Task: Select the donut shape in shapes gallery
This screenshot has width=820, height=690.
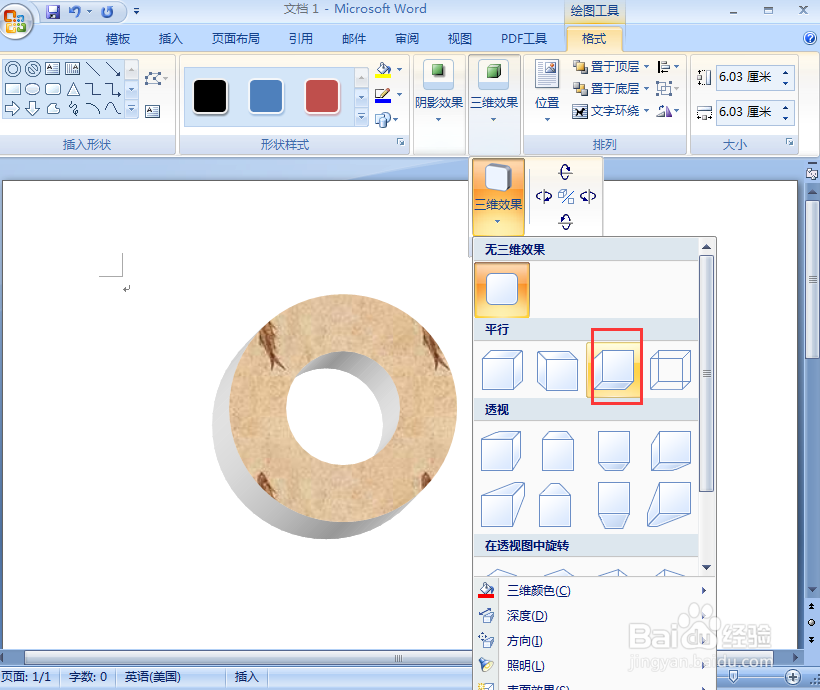Action: [13, 69]
